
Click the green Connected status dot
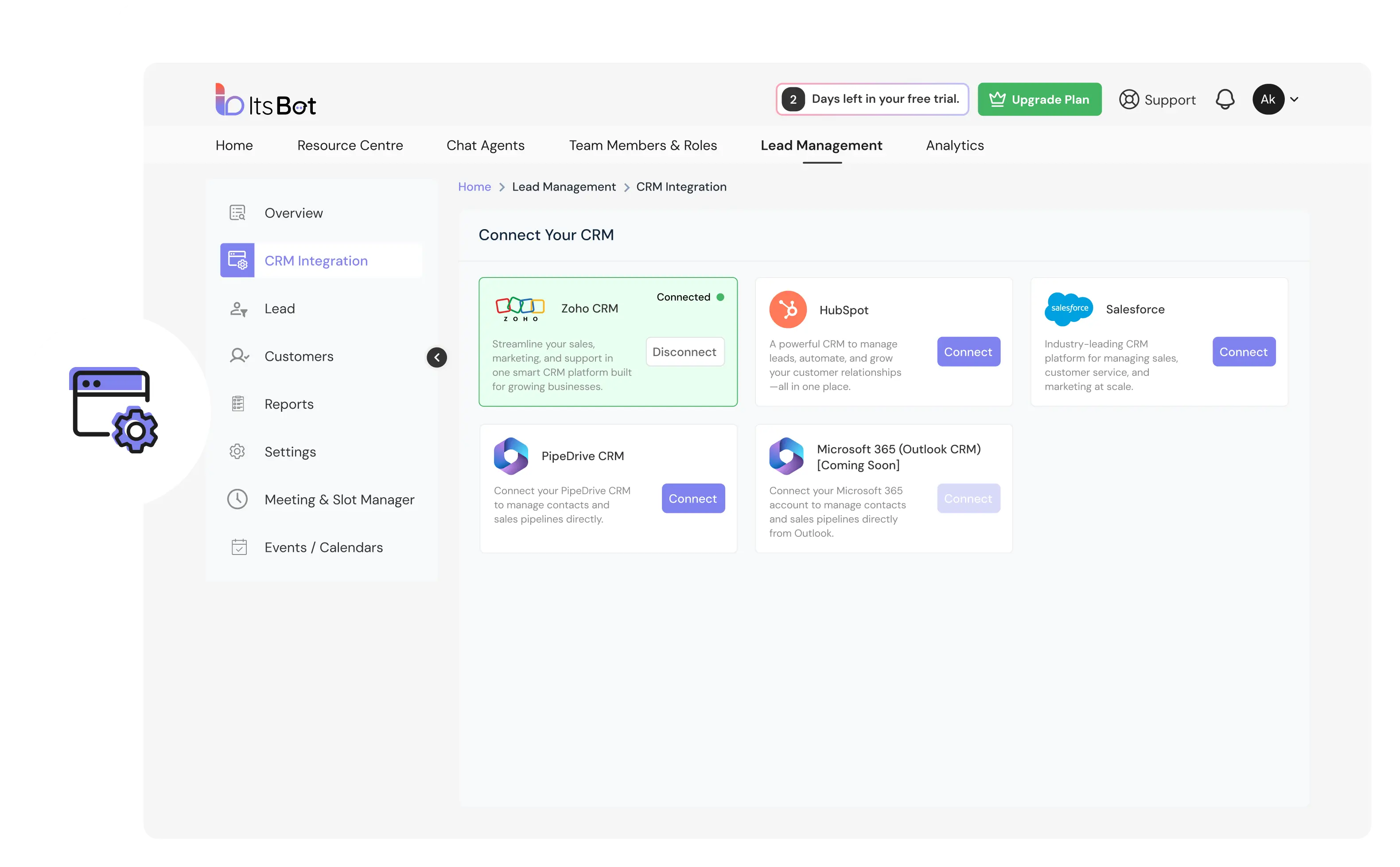pos(720,297)
